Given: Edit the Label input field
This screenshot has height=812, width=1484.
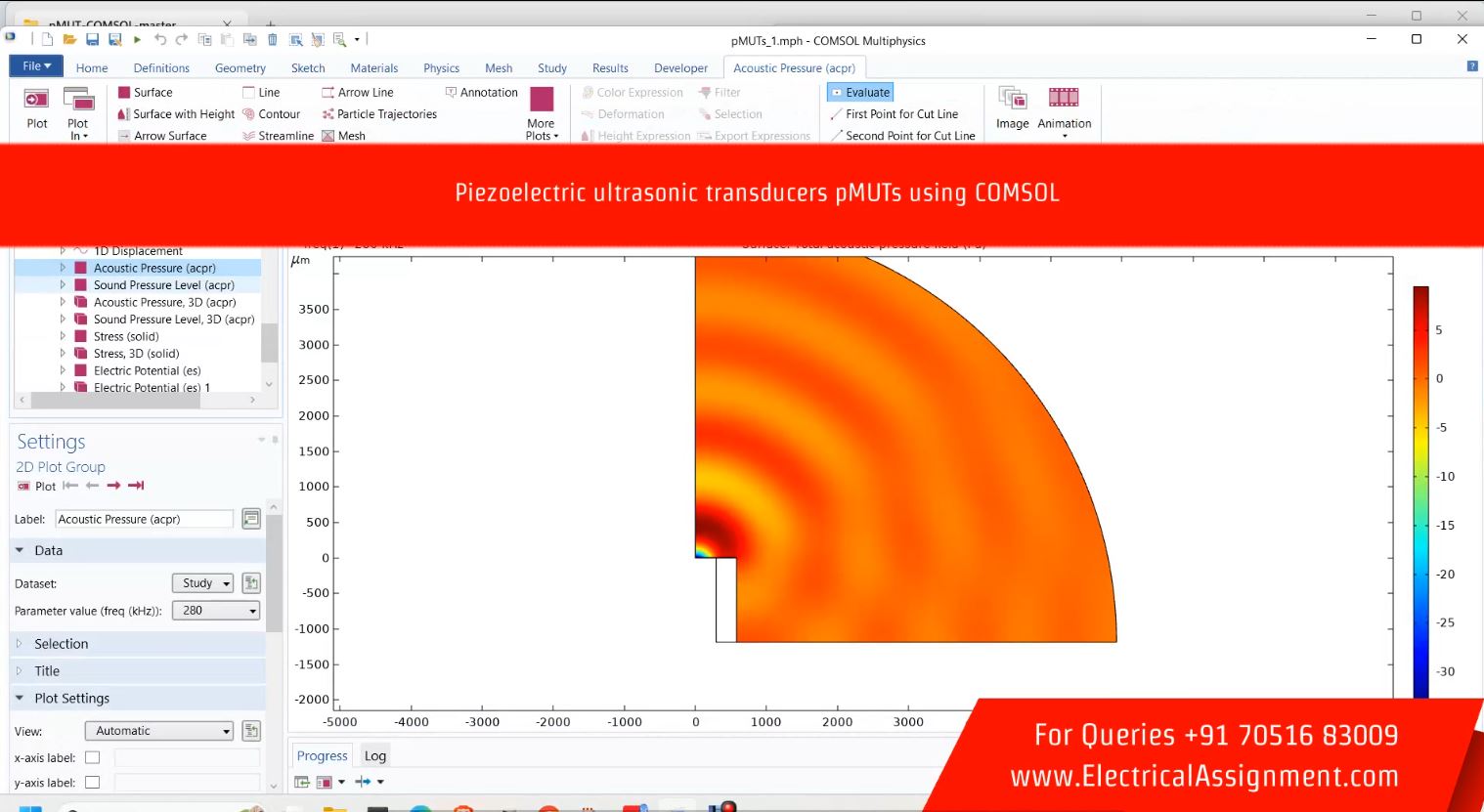Looking at the screenshot, I should tap(145, 519).
